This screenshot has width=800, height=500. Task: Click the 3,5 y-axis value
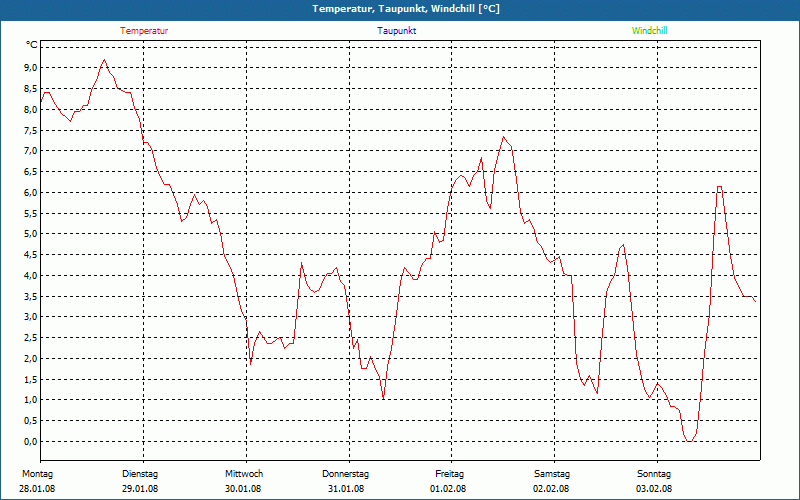(x=31, y=296)
